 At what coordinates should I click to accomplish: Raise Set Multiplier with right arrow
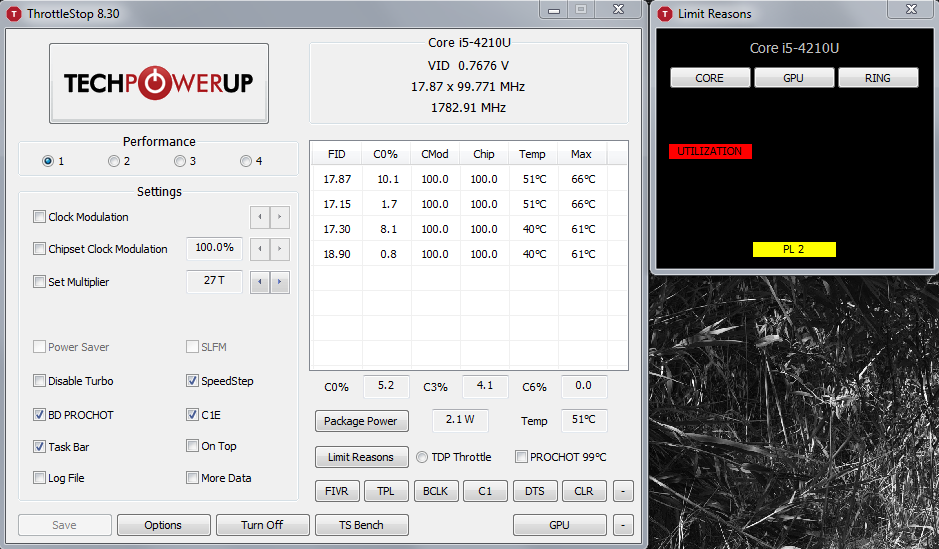pyautogui.click(x=280, y=281)
